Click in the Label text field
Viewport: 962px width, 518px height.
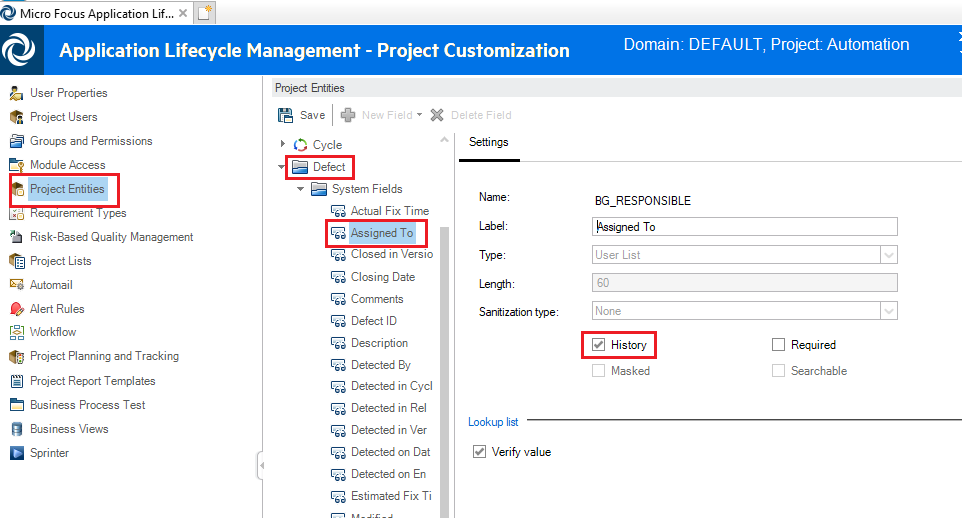tap(744, 227)
